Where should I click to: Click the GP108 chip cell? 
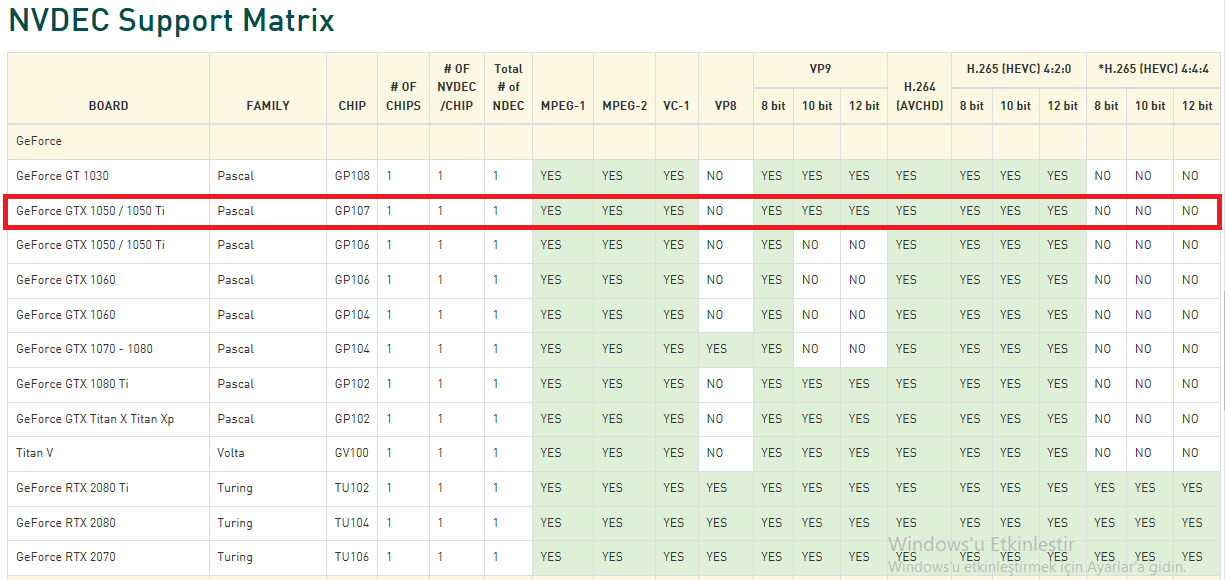click(352, 176)
